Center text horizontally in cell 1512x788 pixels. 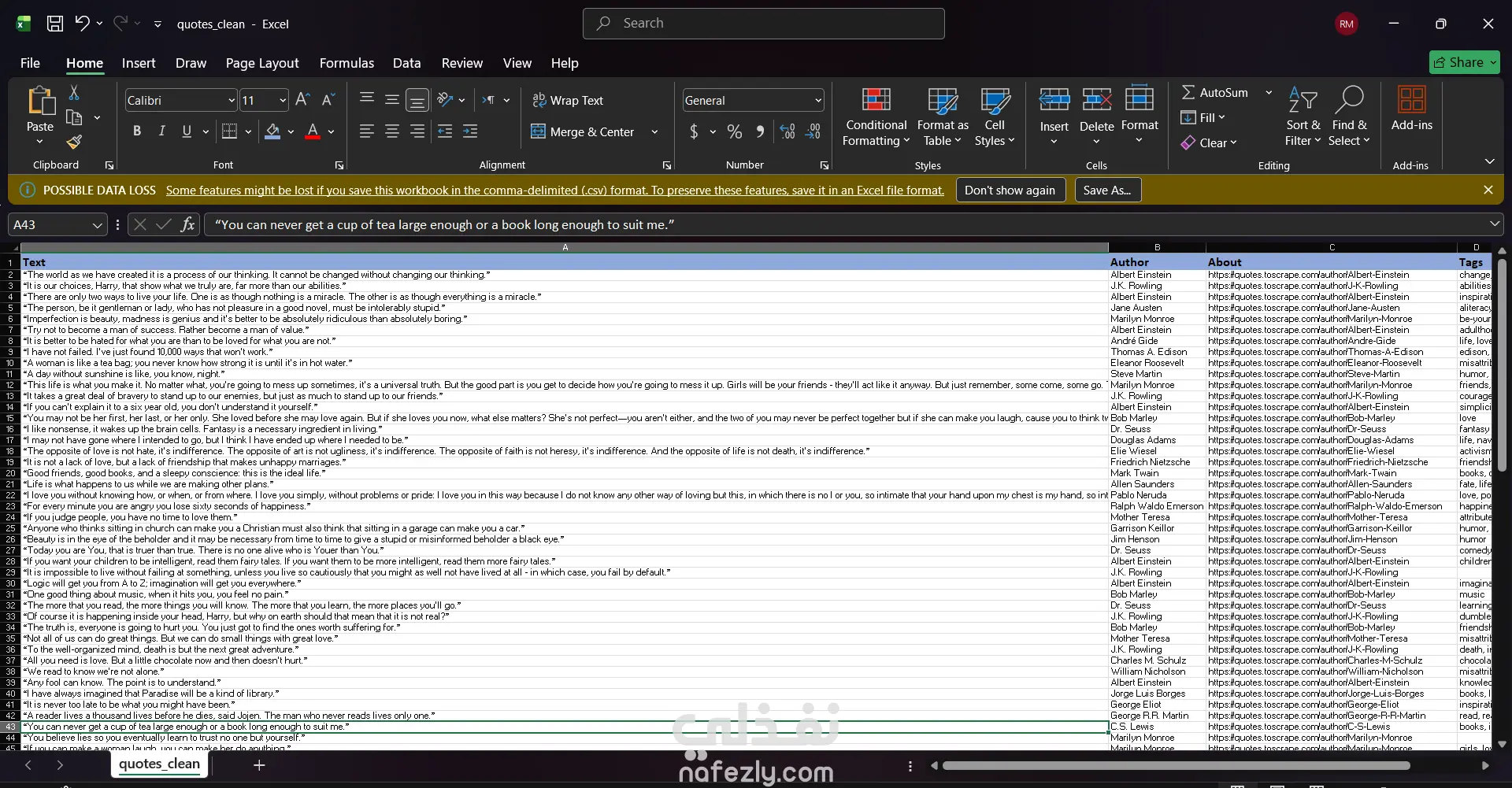[x=392, y=131]
